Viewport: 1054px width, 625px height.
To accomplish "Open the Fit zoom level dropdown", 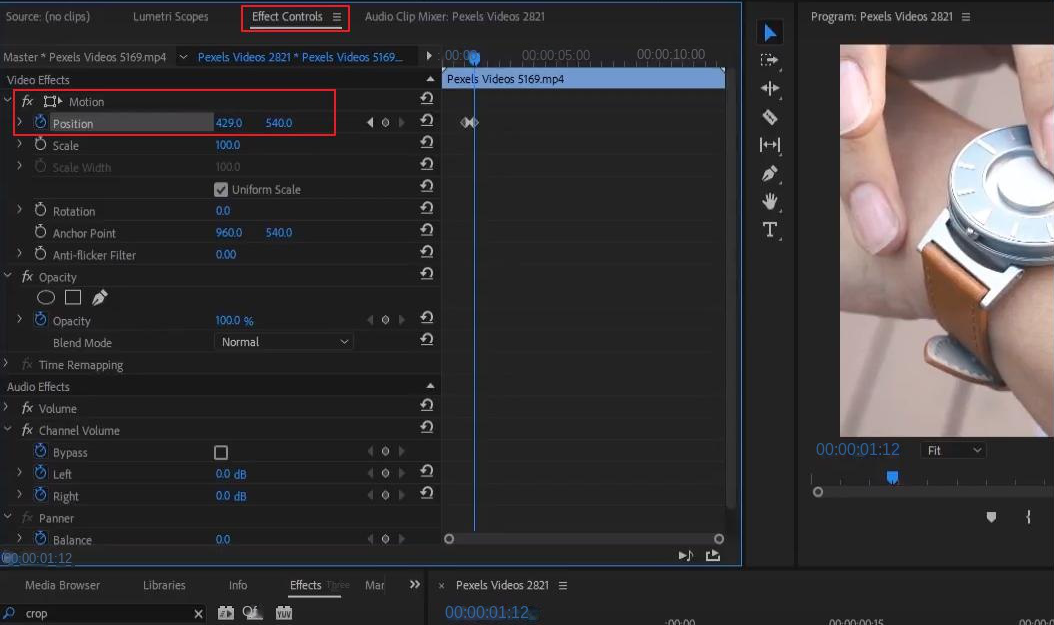I will pyautogui.click(x=954, y=450).
